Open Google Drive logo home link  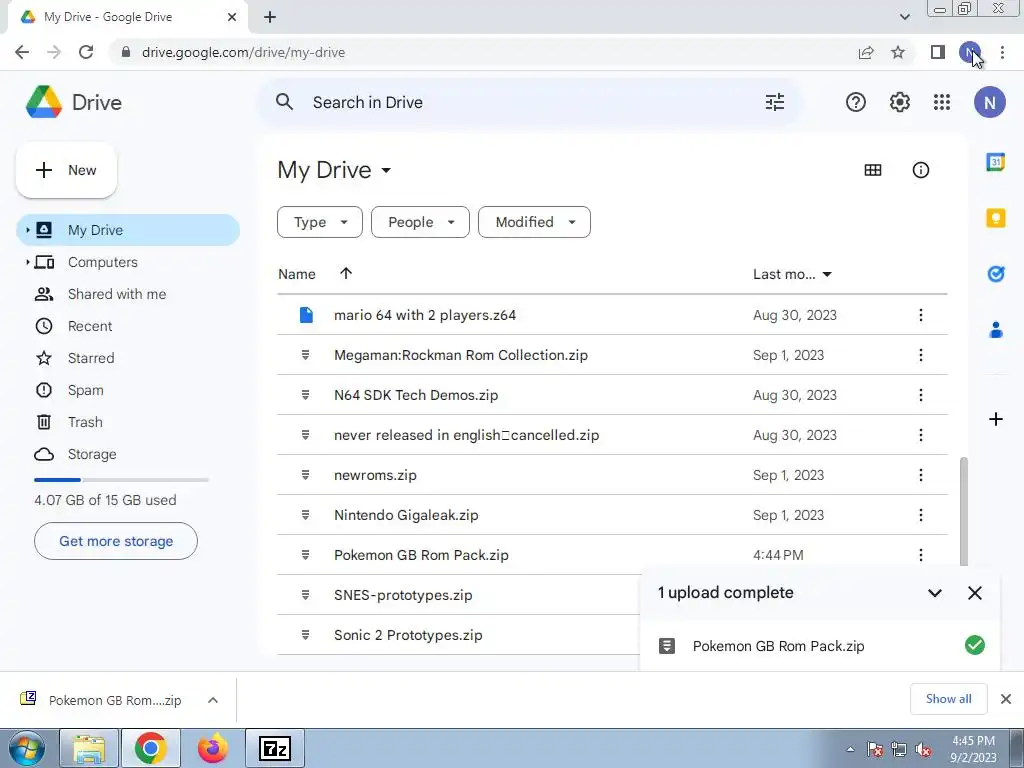point(73,103)
